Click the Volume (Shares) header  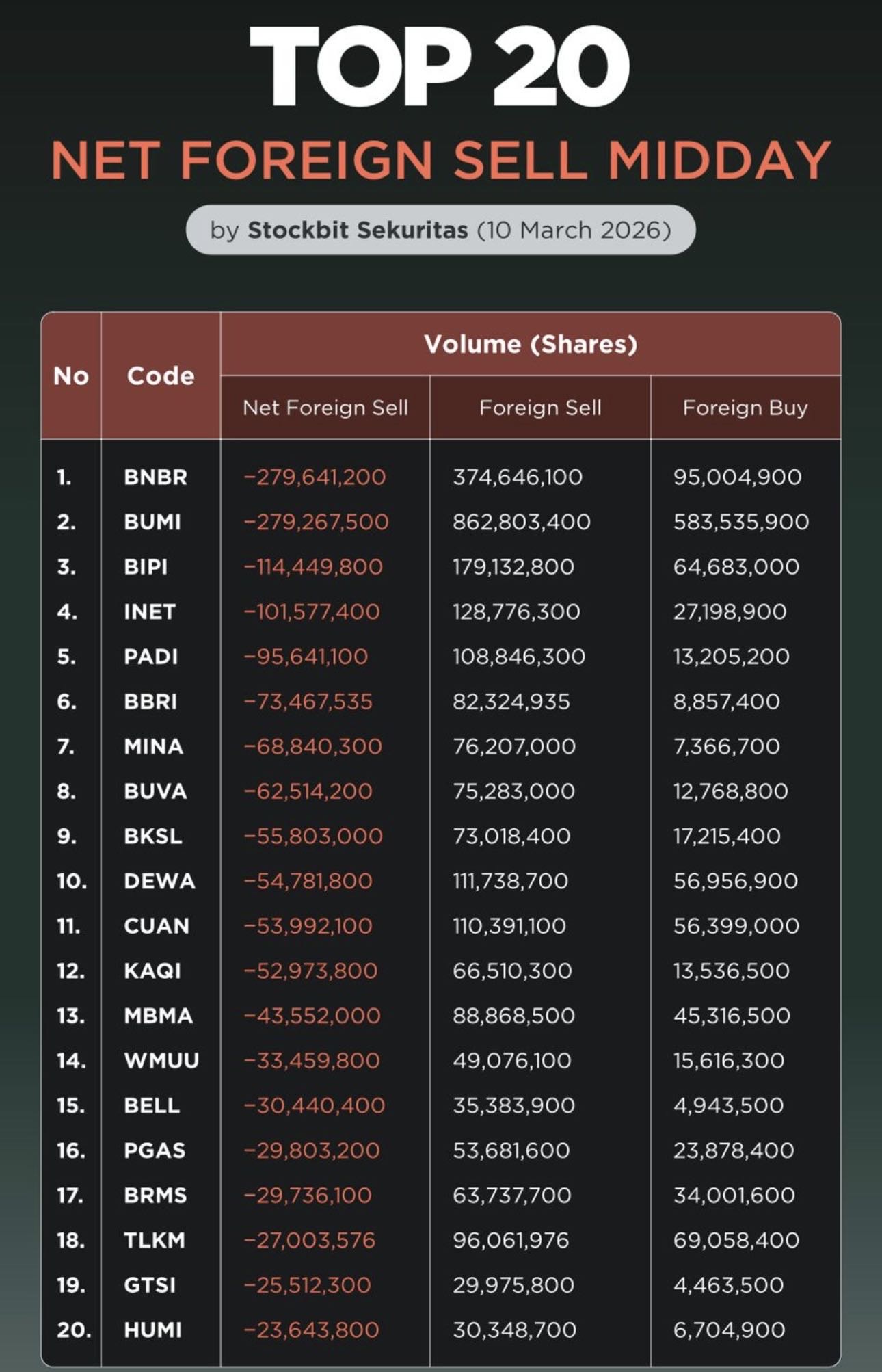[531, 343]
